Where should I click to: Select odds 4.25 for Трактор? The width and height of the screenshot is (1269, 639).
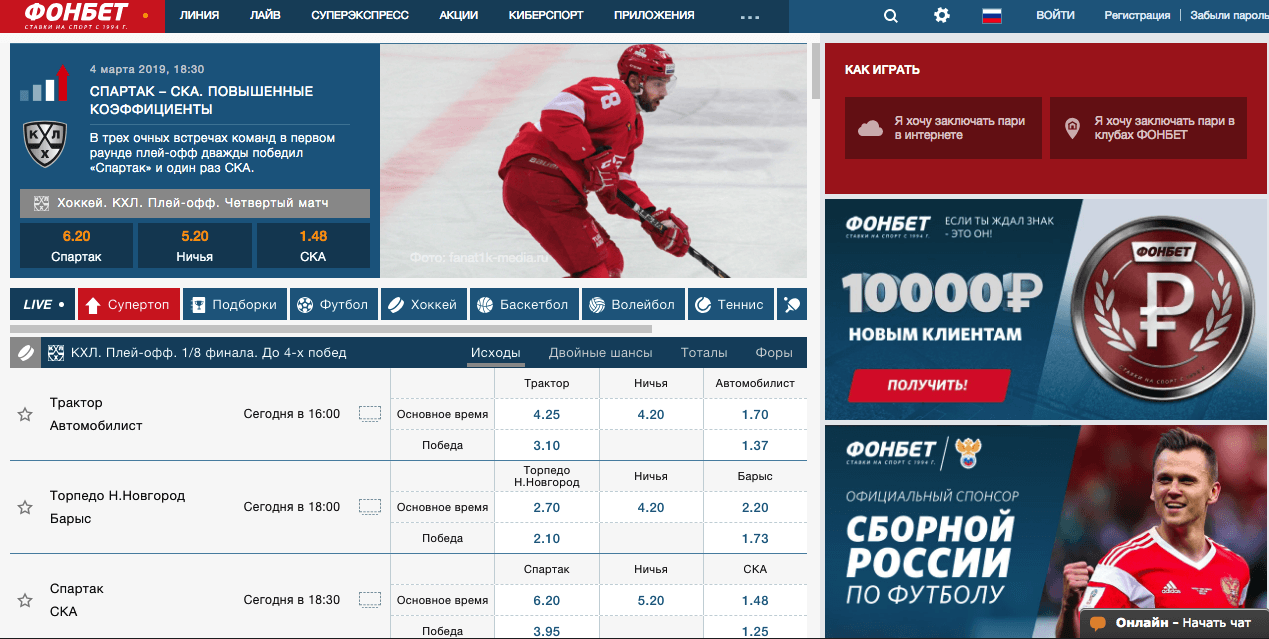coord(547,414)
